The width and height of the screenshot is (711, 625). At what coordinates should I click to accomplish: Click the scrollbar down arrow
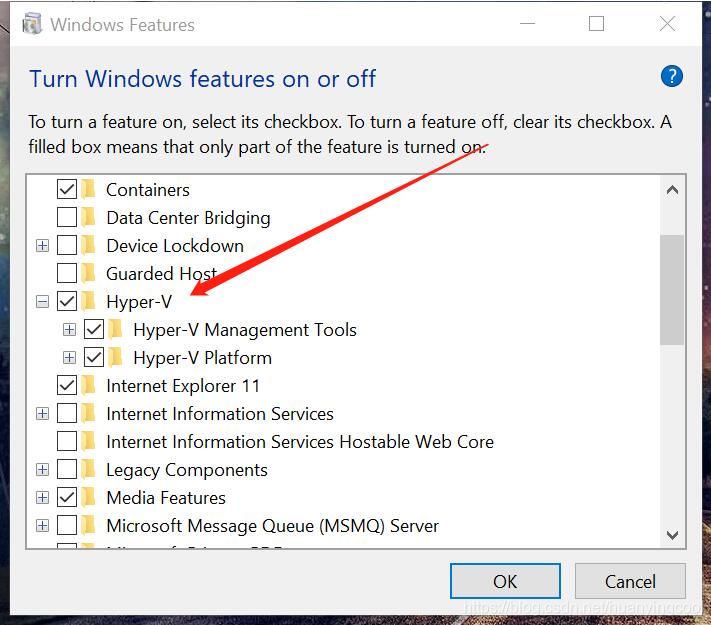tap(672, 535)
